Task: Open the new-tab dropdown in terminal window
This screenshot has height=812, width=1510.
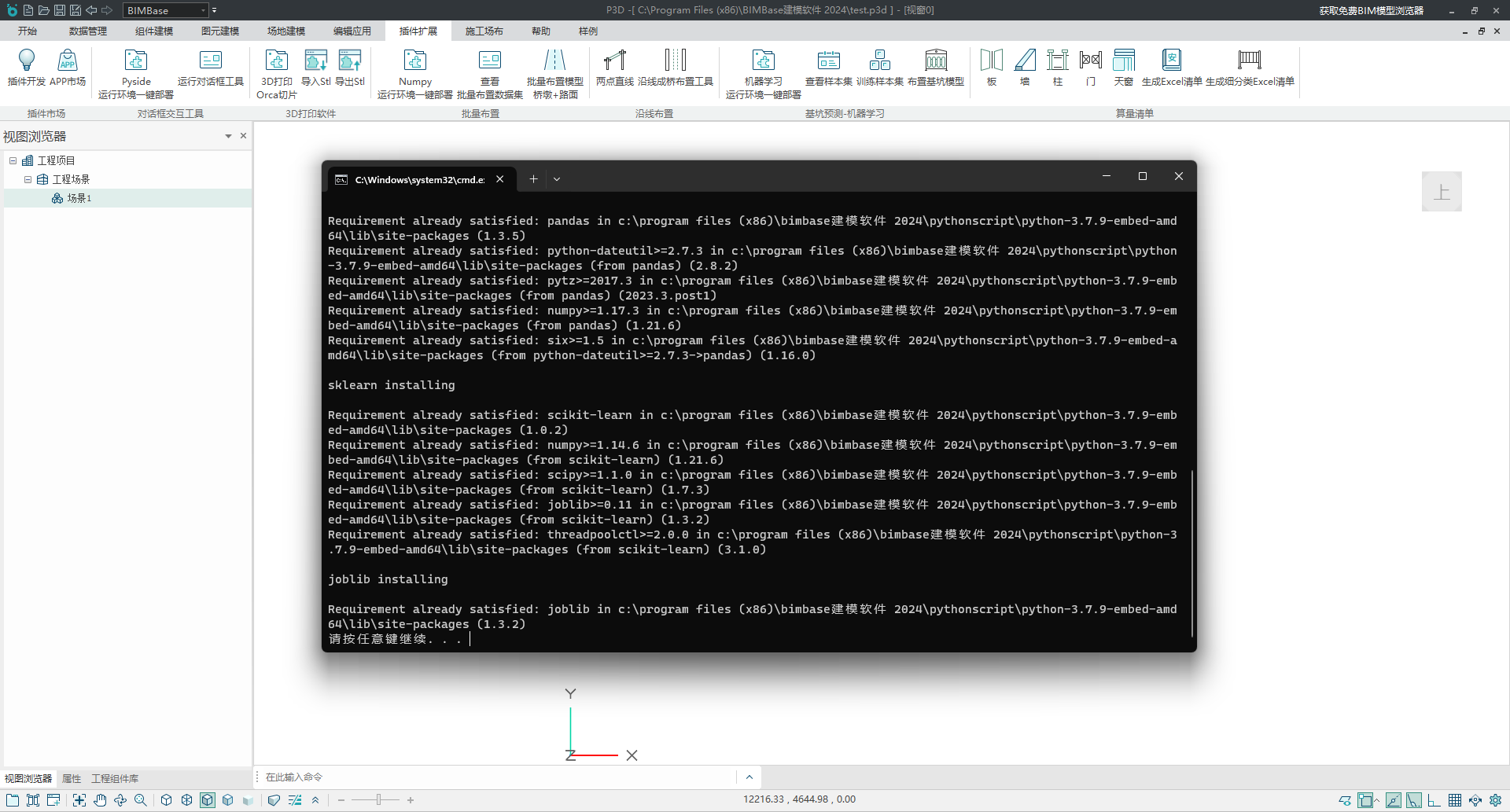Action: (557, 179)
